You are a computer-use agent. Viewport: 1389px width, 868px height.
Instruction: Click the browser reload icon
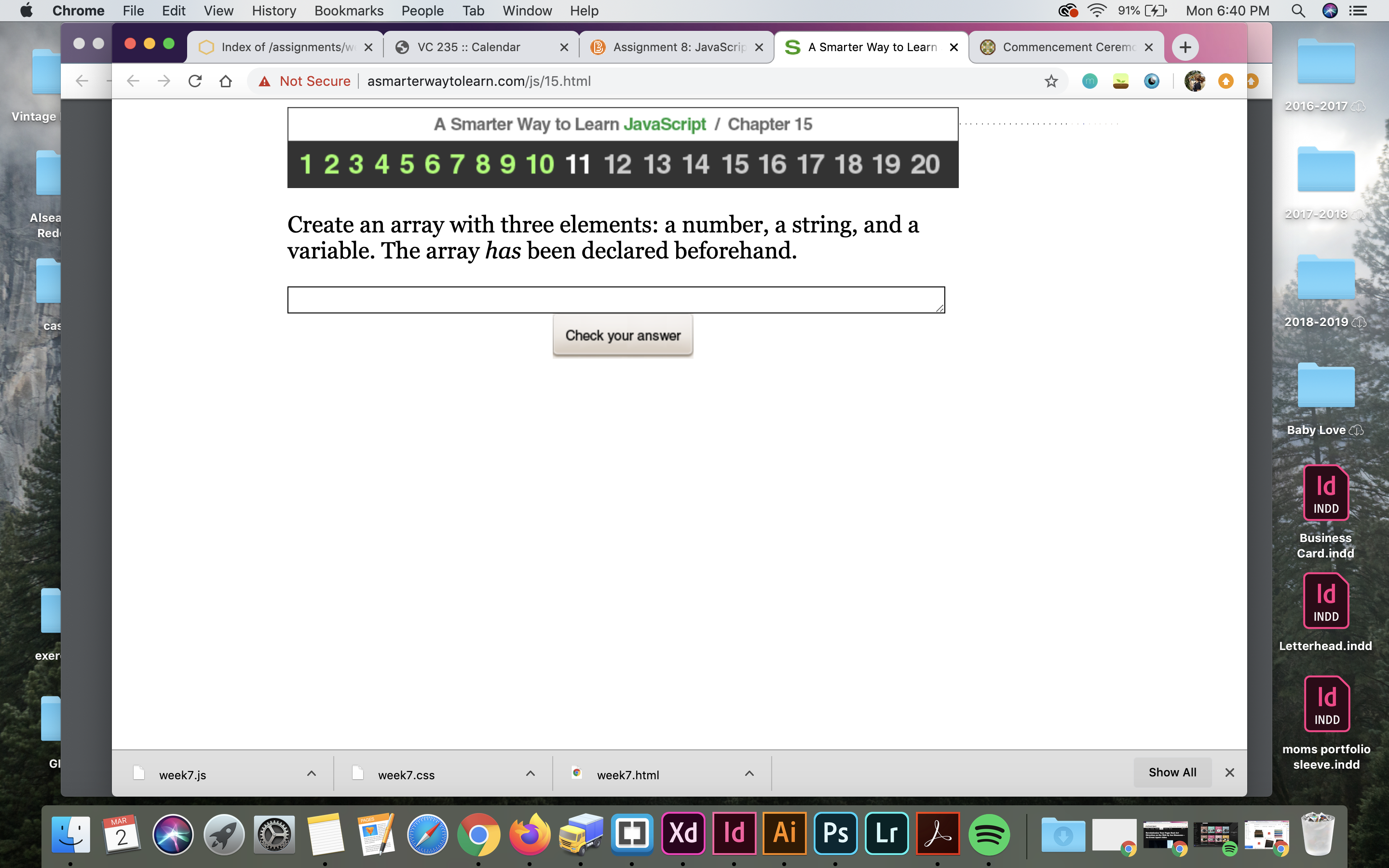tap(194, 81)
